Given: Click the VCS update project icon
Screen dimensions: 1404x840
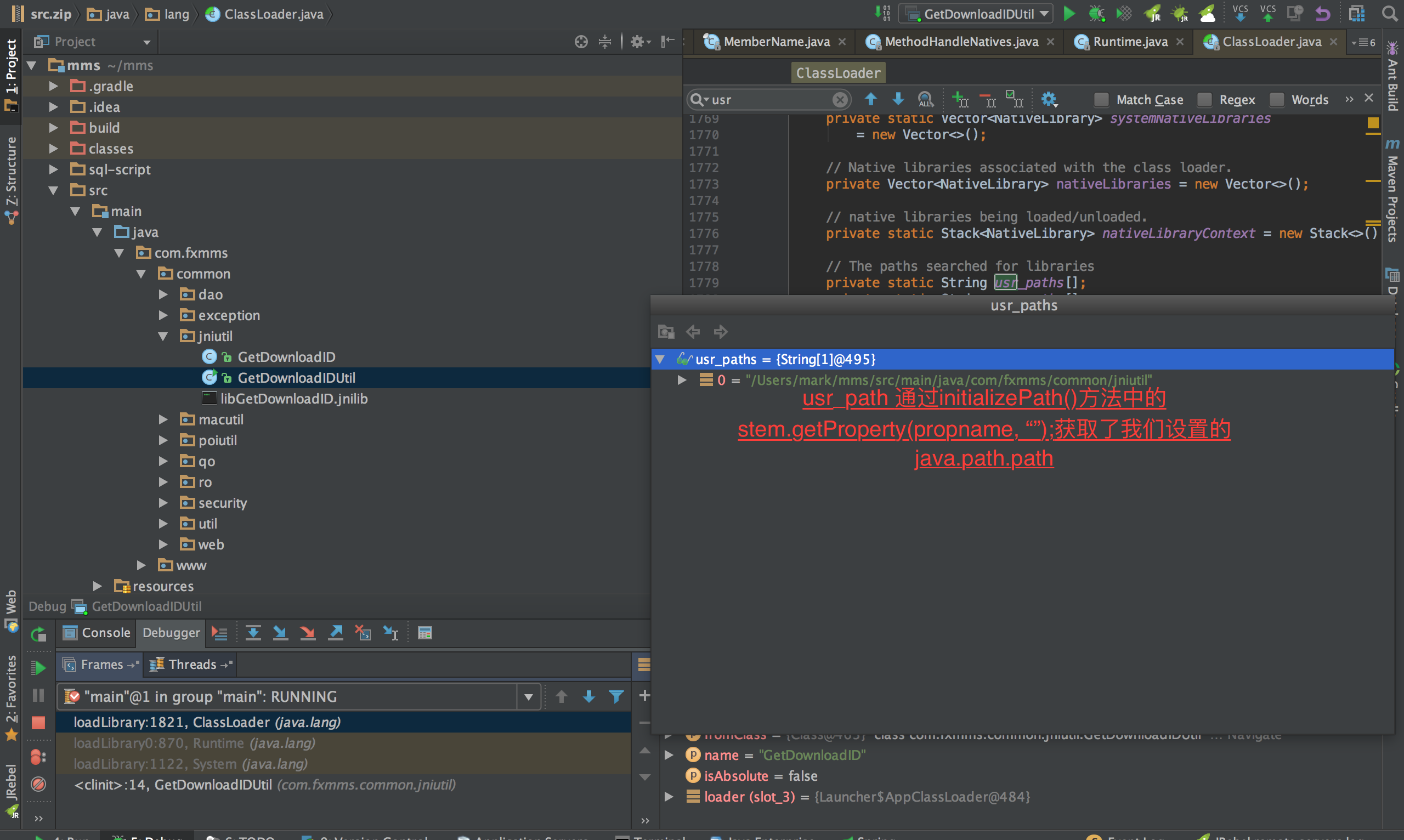Looking at the screenshot, I should (1240, 14).
